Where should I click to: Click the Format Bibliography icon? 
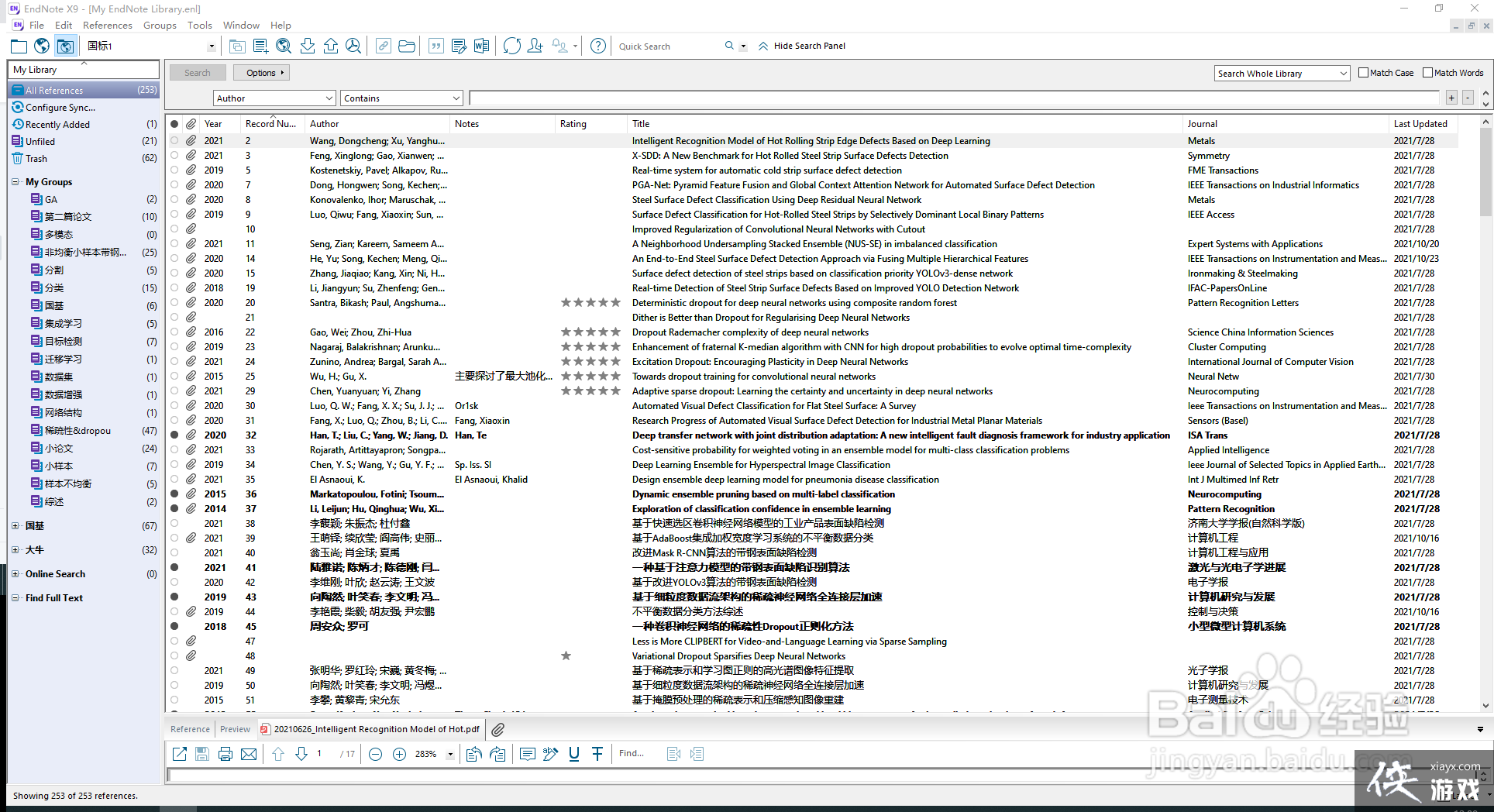459,46
